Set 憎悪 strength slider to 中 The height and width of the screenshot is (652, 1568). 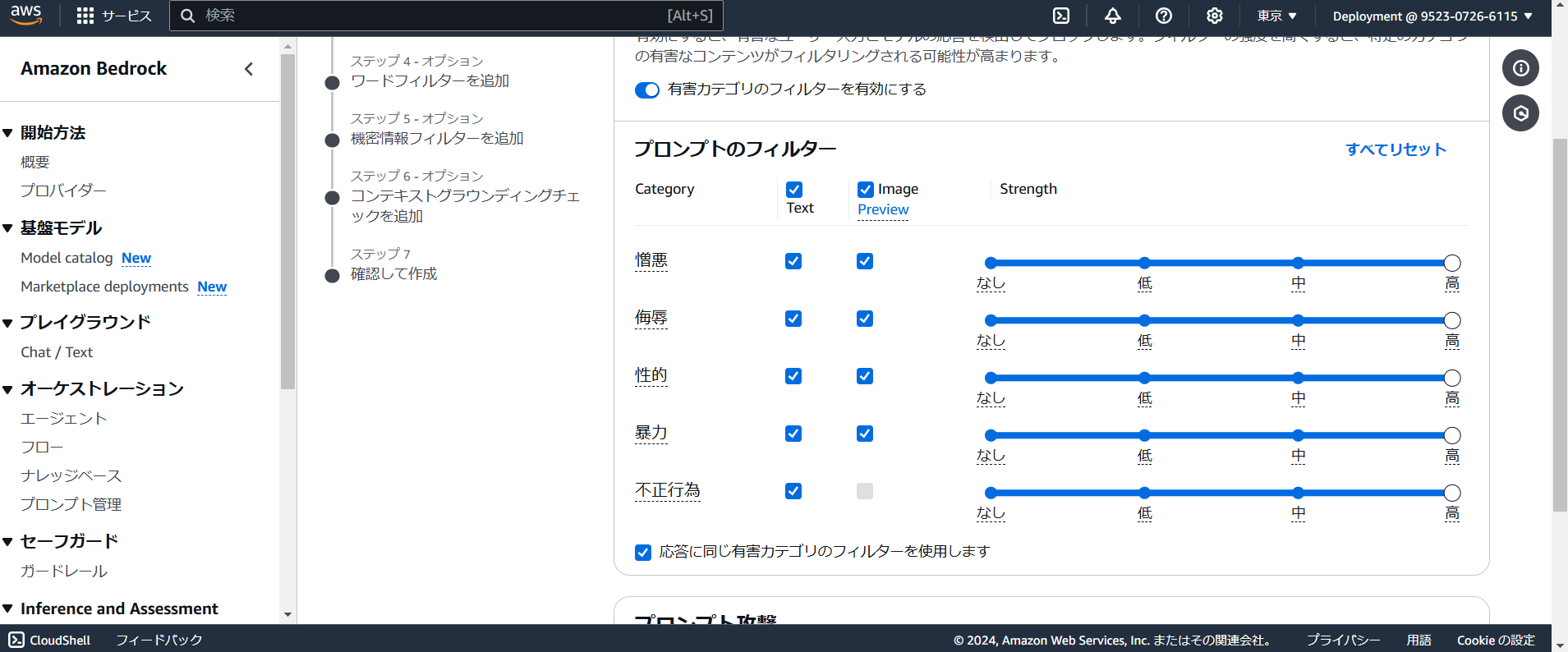[1298, 263]
